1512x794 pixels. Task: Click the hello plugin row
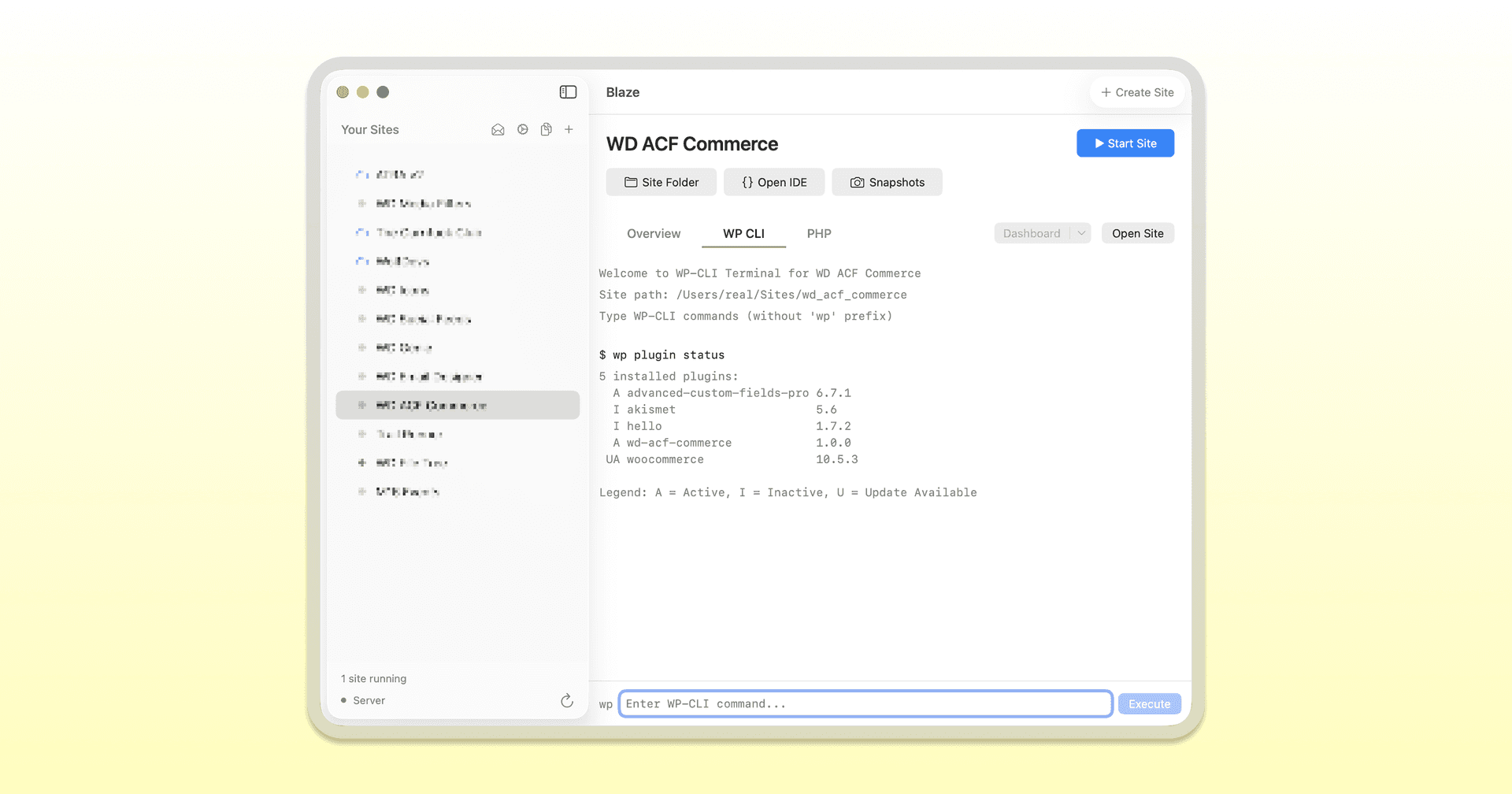click(732, 426)
